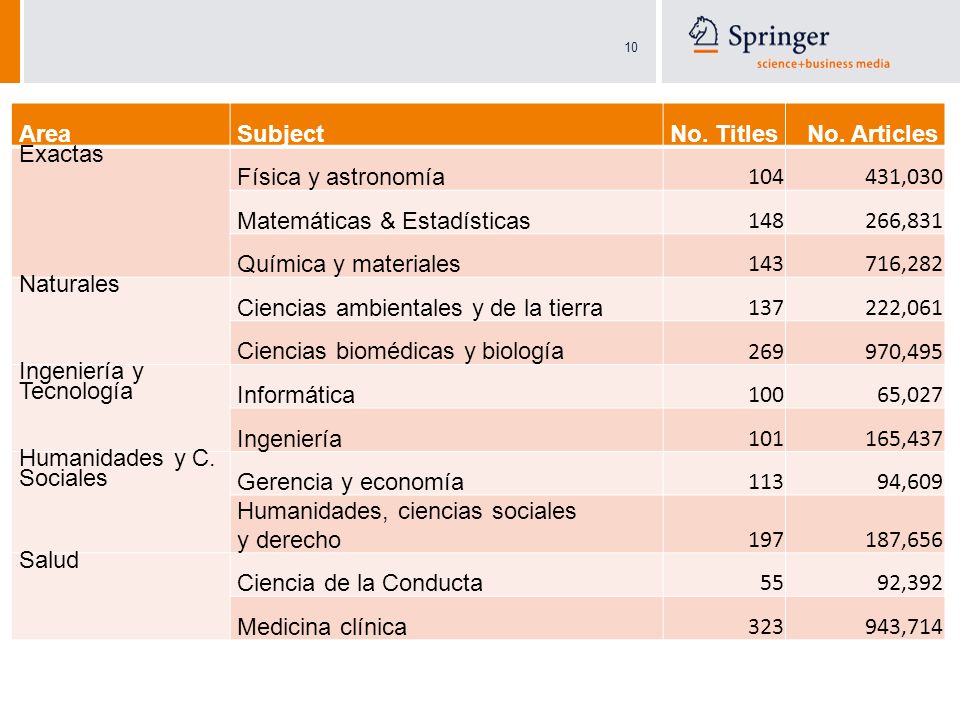Select the slide number 10

631,47
